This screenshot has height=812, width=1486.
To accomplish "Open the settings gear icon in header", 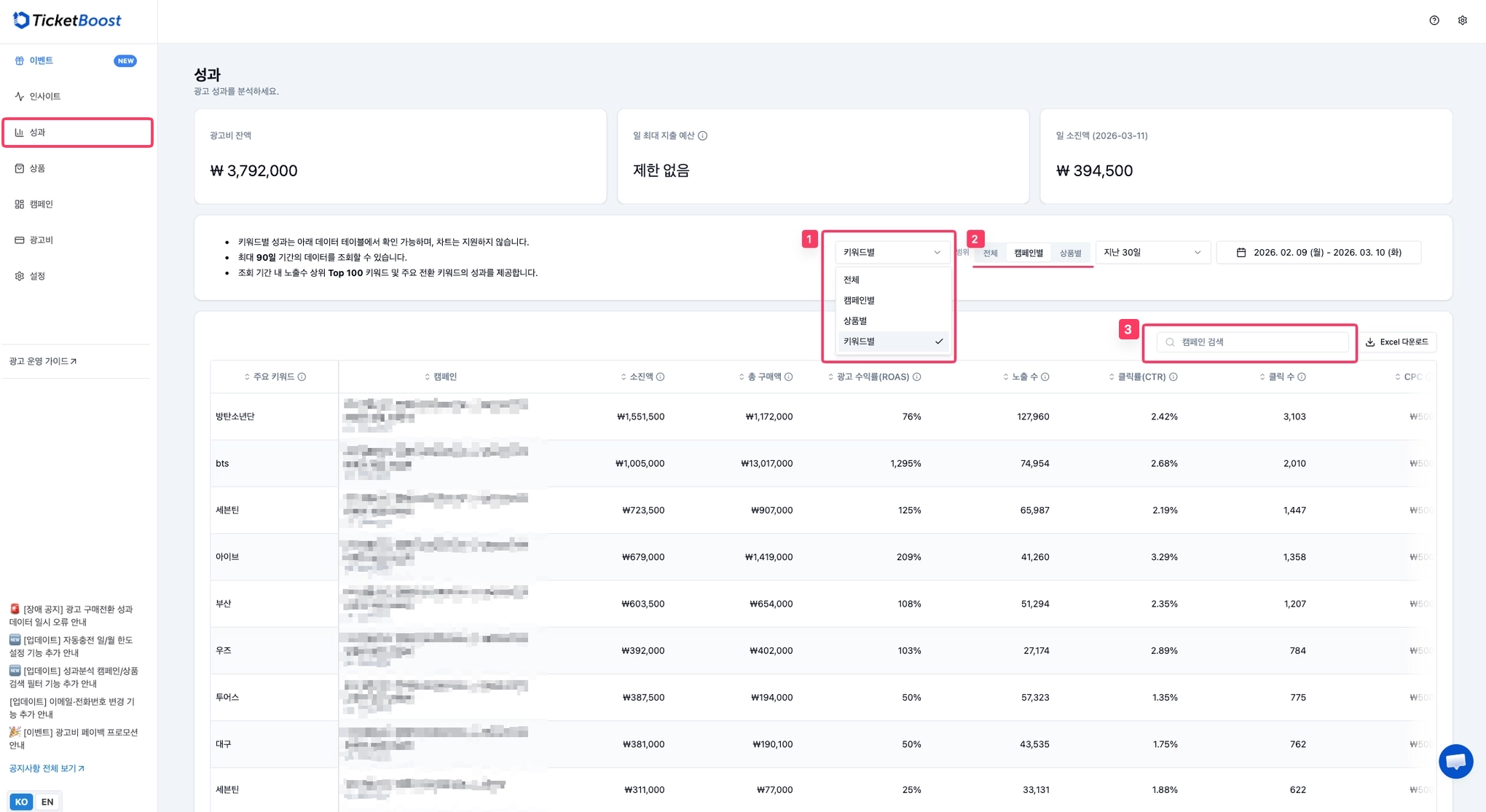I will pos(1462,20).
